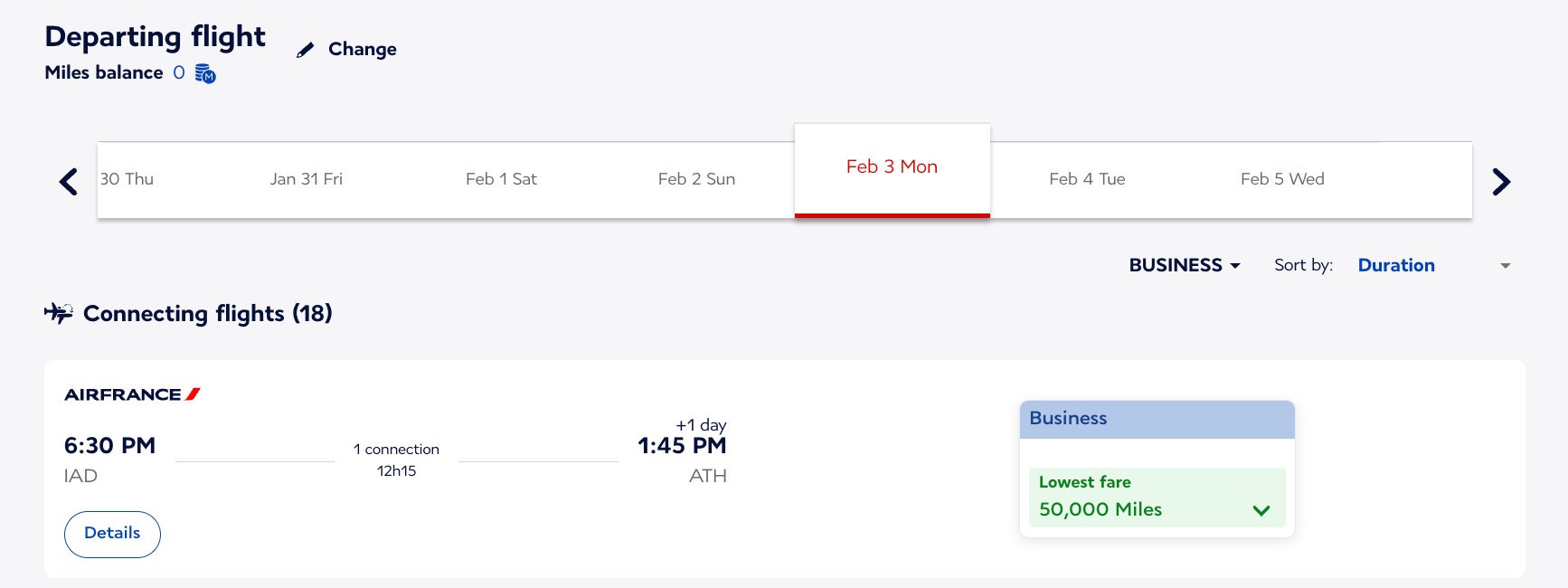Select Feb 2 Sun in the date strip

[x=696, y=179]
